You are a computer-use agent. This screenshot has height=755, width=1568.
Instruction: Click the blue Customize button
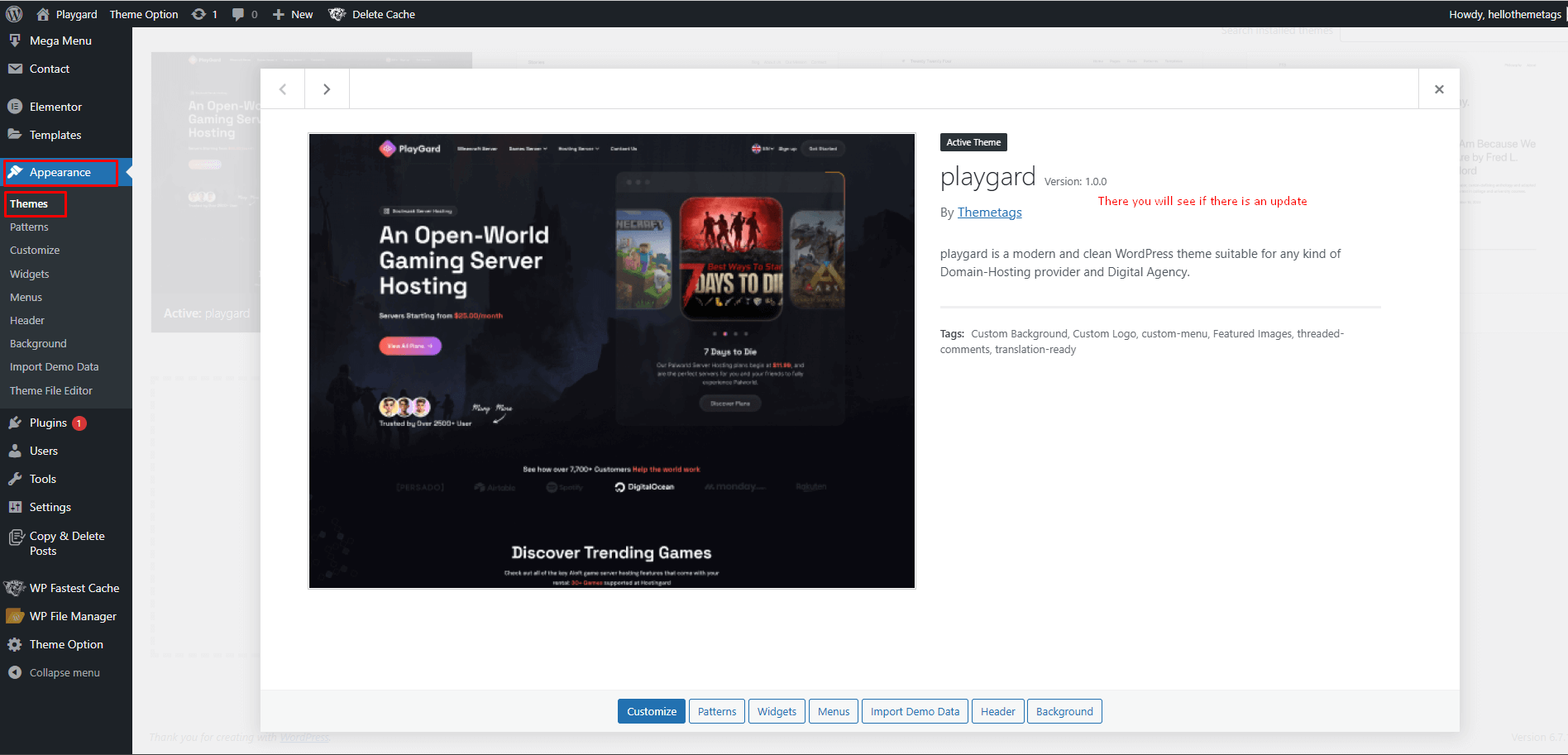click(652, 711)
